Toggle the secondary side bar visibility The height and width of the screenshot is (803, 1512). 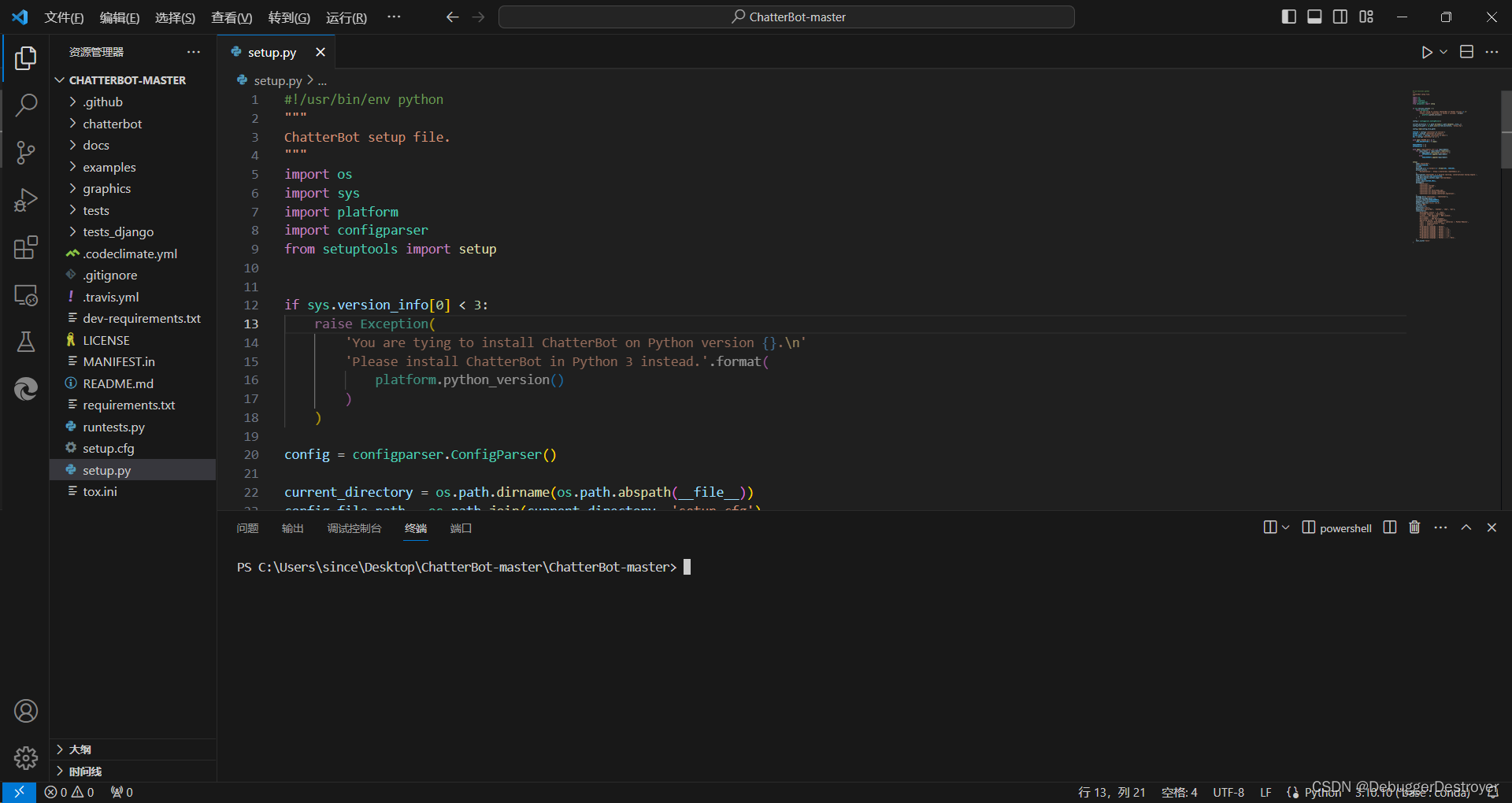(1340, 17)
